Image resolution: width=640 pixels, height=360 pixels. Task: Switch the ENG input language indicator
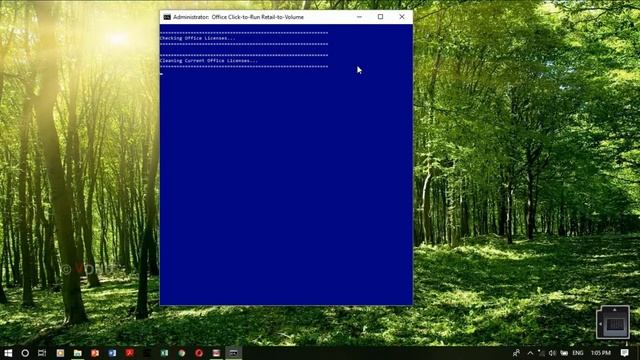click(578, 353)
